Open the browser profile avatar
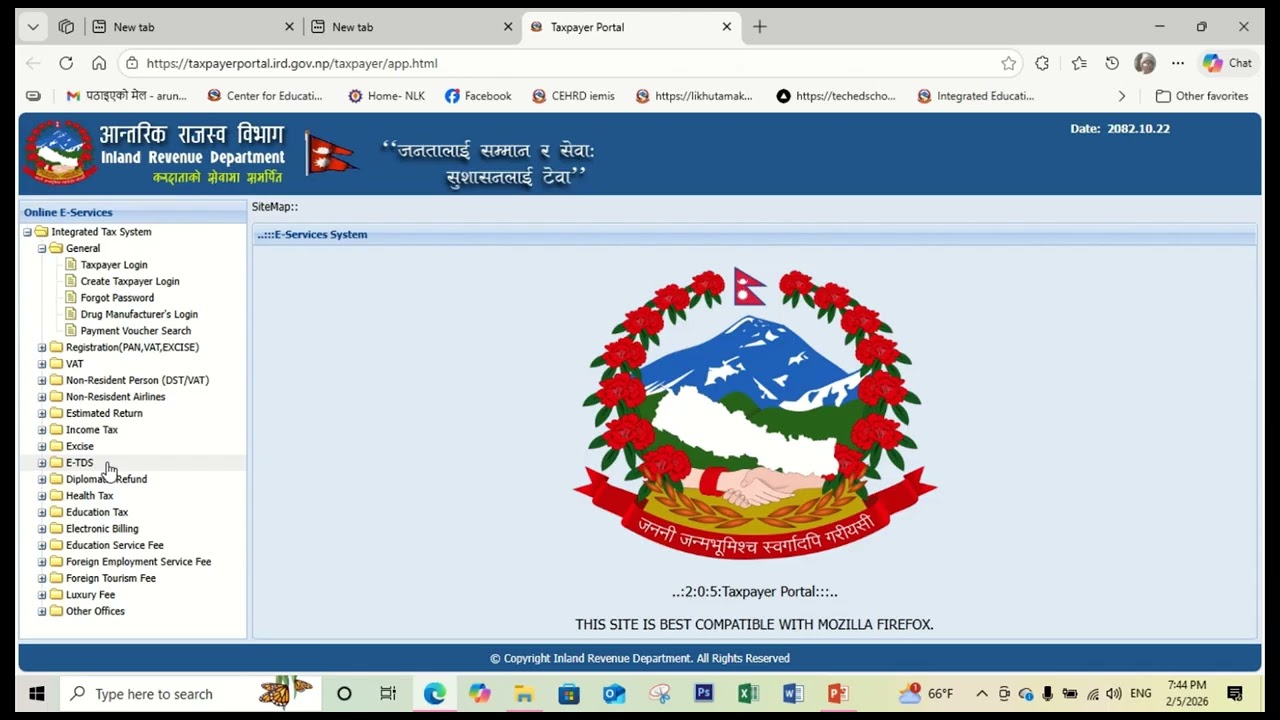 tap(1145, 63)
